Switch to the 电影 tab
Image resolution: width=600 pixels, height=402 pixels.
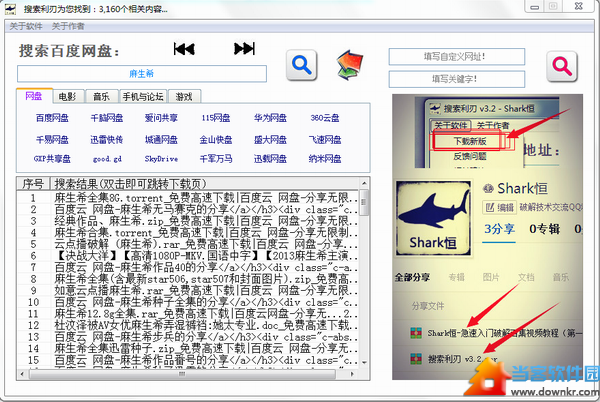68,97
